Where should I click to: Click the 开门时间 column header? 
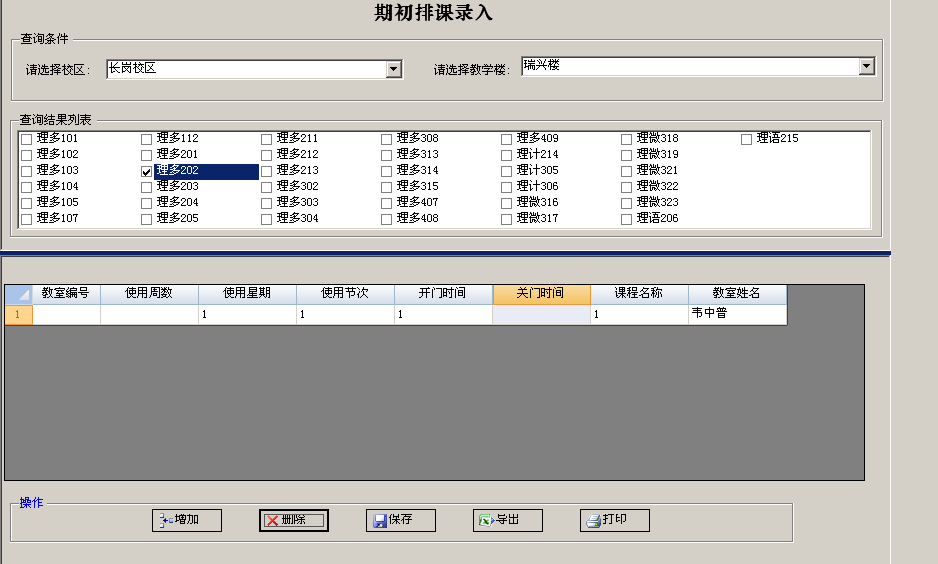tap(443, 294)
